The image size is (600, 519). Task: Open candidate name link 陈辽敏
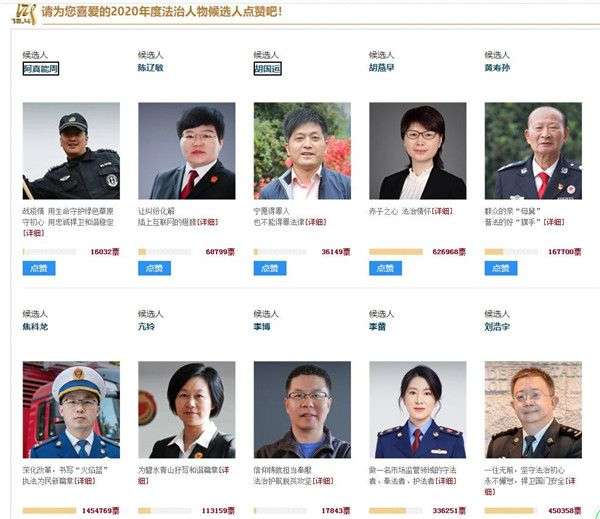(151, 68)
